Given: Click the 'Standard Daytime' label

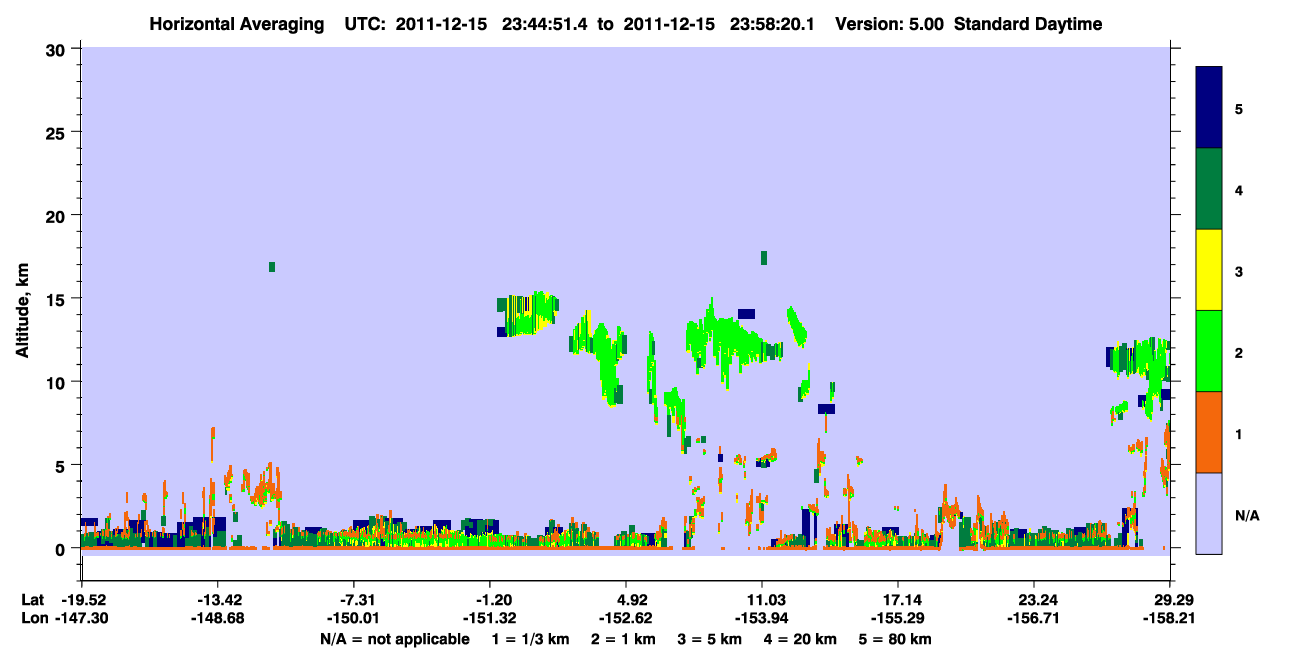Looking at the screenshot, I should coord(1028,24).
